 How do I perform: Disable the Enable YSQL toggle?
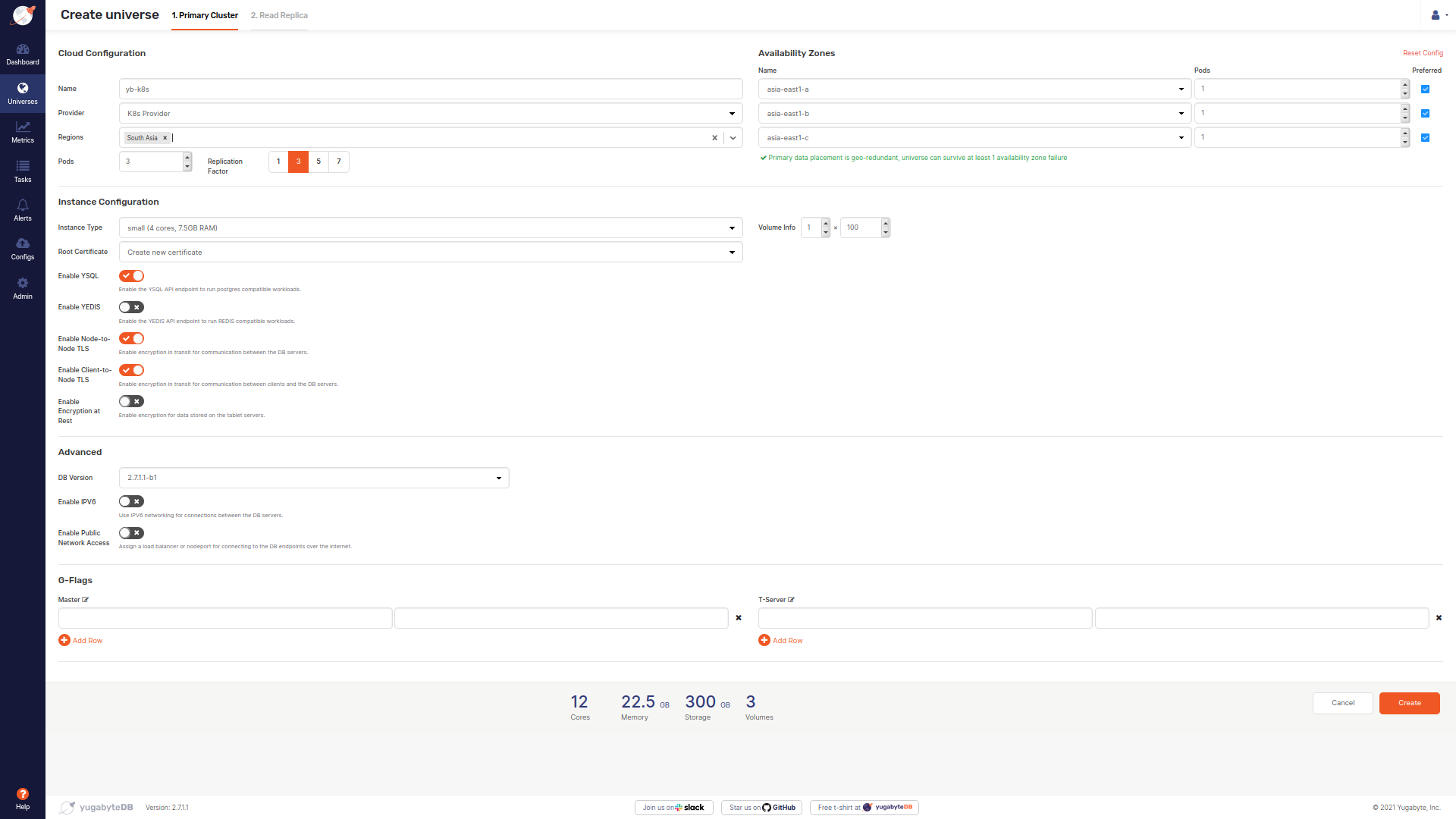click(x=131, y=276)
